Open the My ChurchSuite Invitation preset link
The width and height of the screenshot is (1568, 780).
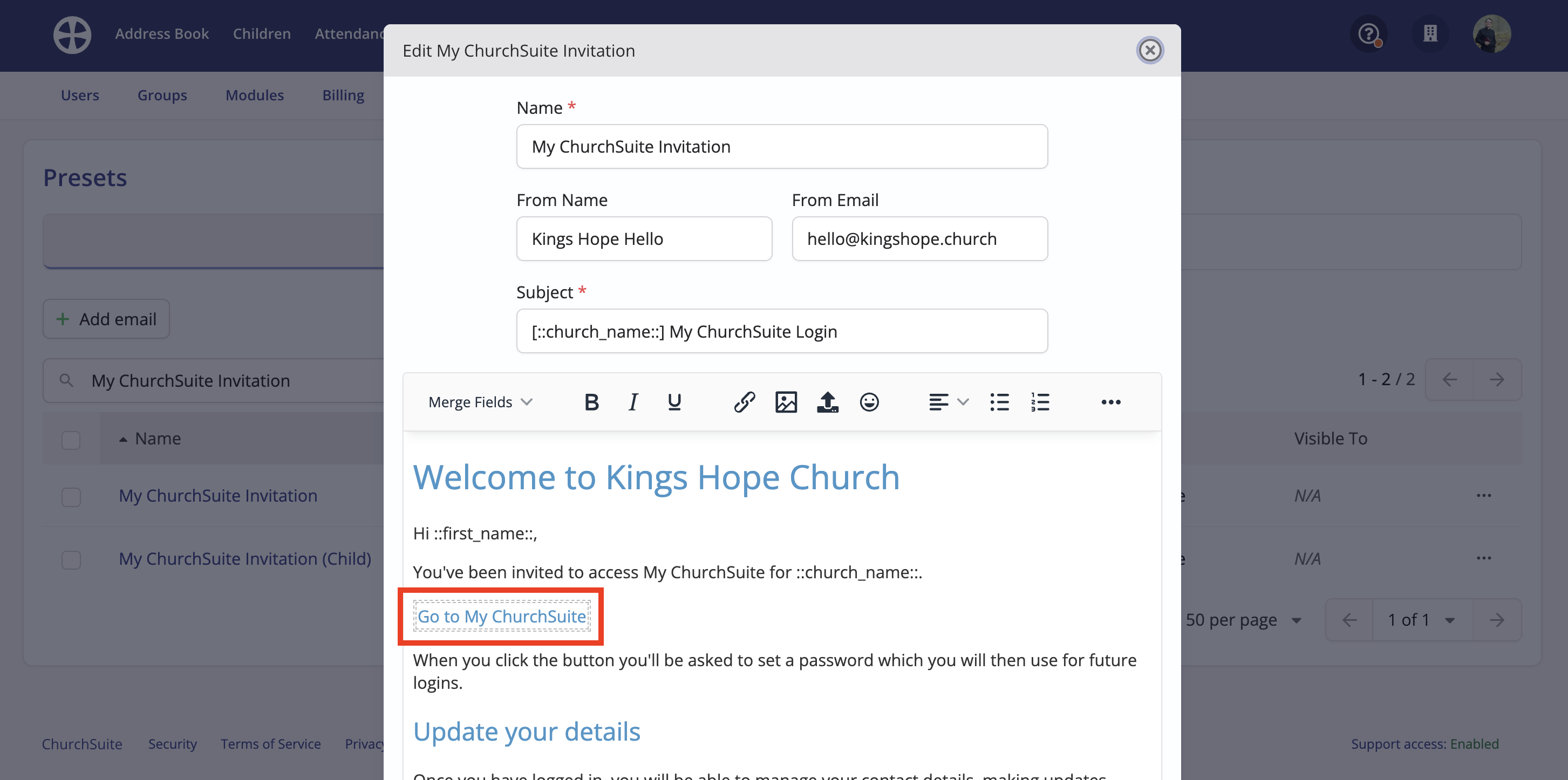pyautogui.click(x=218, y=496)
